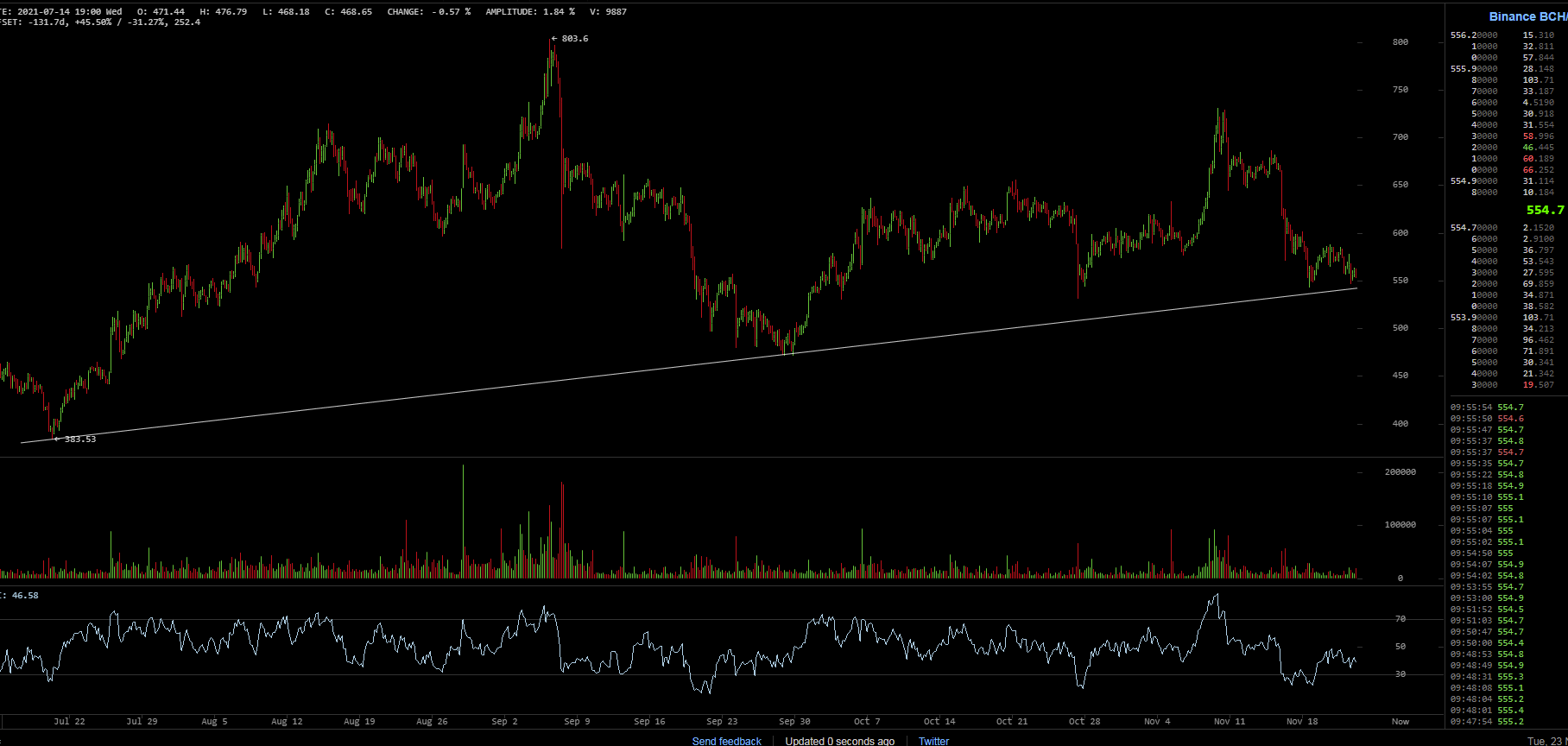The image size is (1568, 746).
Task: Click the RSI 70 level label
Action: click(x=1400, y=619)
